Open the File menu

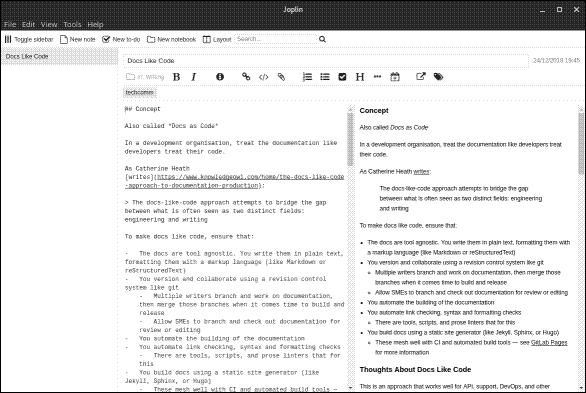coord(10,24)
